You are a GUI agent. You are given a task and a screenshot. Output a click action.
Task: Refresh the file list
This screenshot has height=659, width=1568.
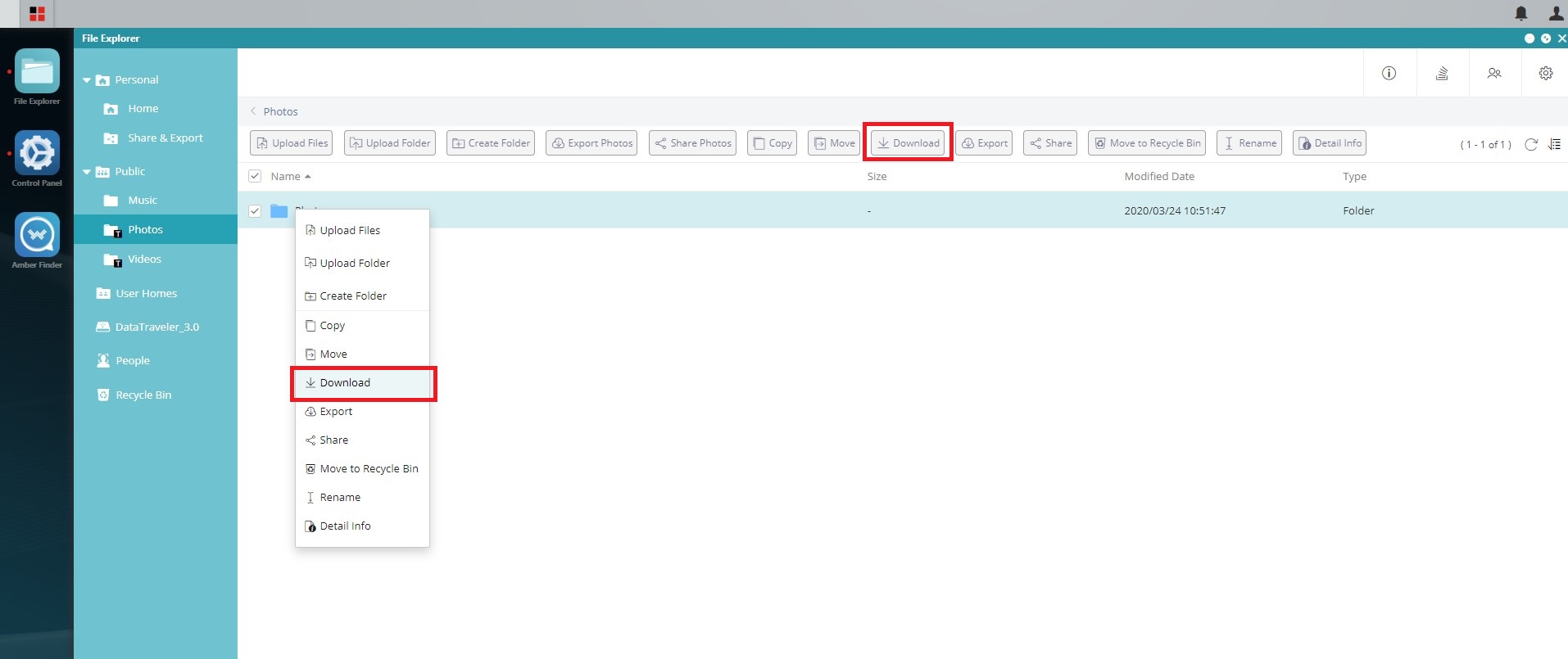[1530, 144]
